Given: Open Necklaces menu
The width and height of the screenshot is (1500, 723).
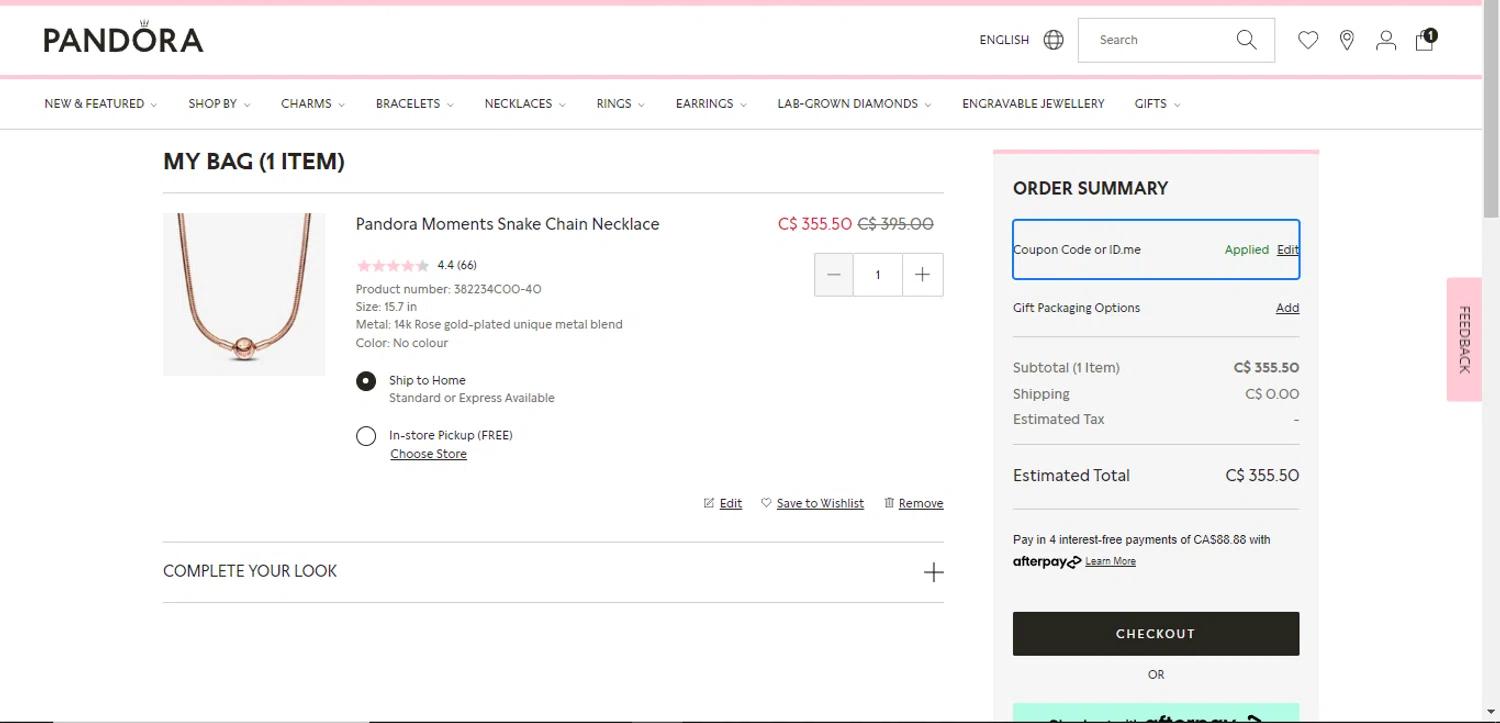Looking at the screenshot, I should tap(524, 104).
